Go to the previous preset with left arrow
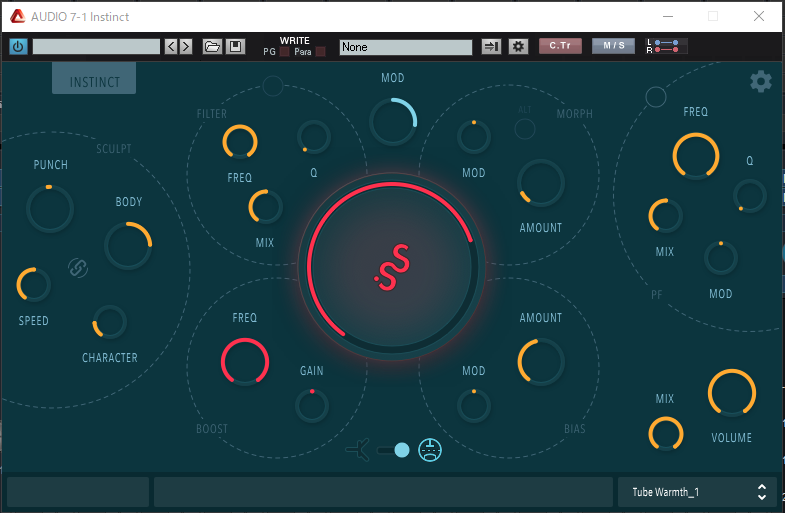The height and width of the screenshot is (513, 785). point(171,47)
